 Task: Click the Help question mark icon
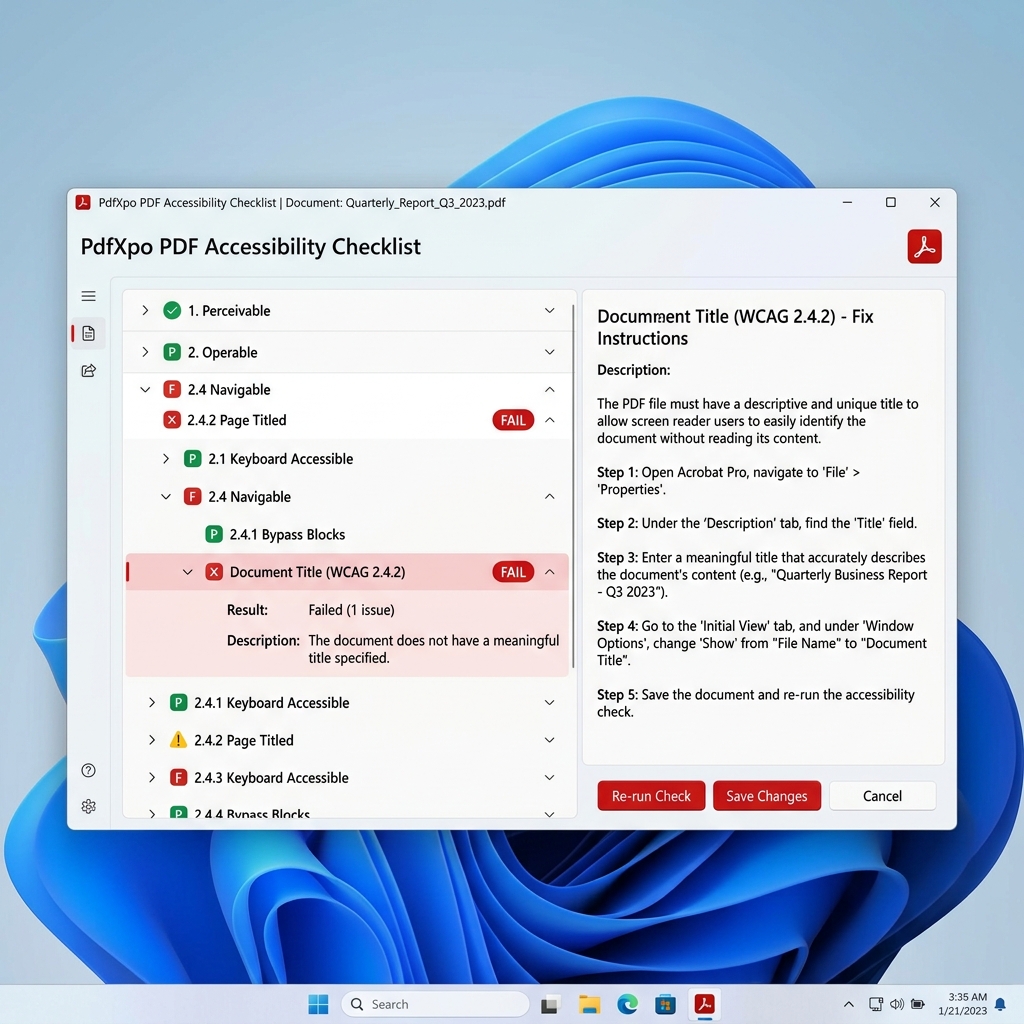tap(88, 770)
